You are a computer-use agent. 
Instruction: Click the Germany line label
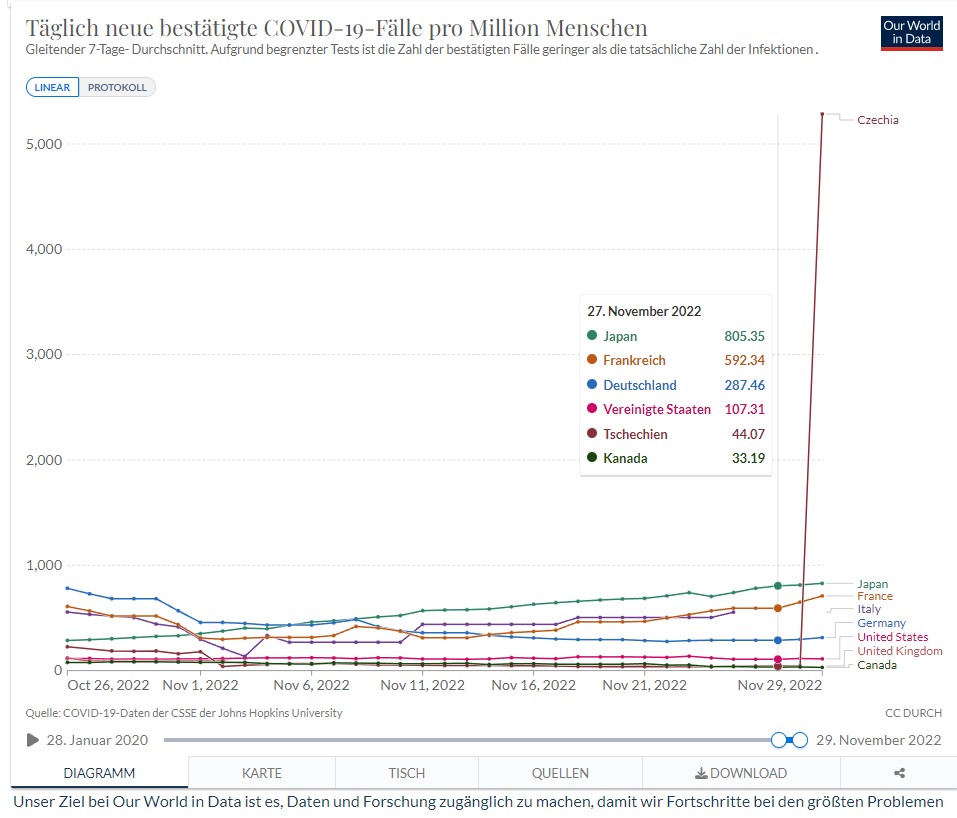(881, 623)
